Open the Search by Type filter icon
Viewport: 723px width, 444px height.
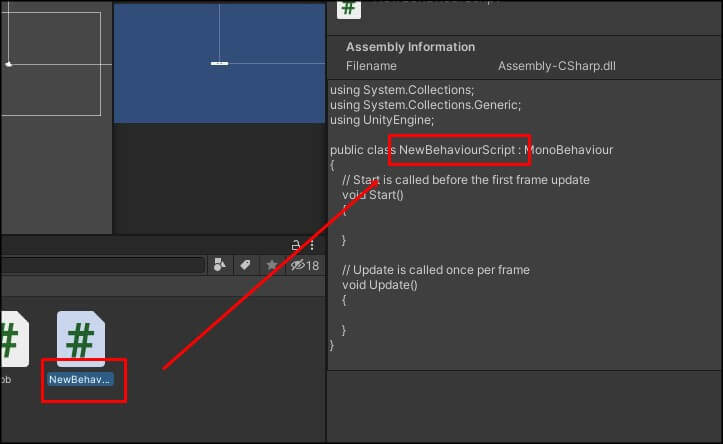click(x=220, y=265)
